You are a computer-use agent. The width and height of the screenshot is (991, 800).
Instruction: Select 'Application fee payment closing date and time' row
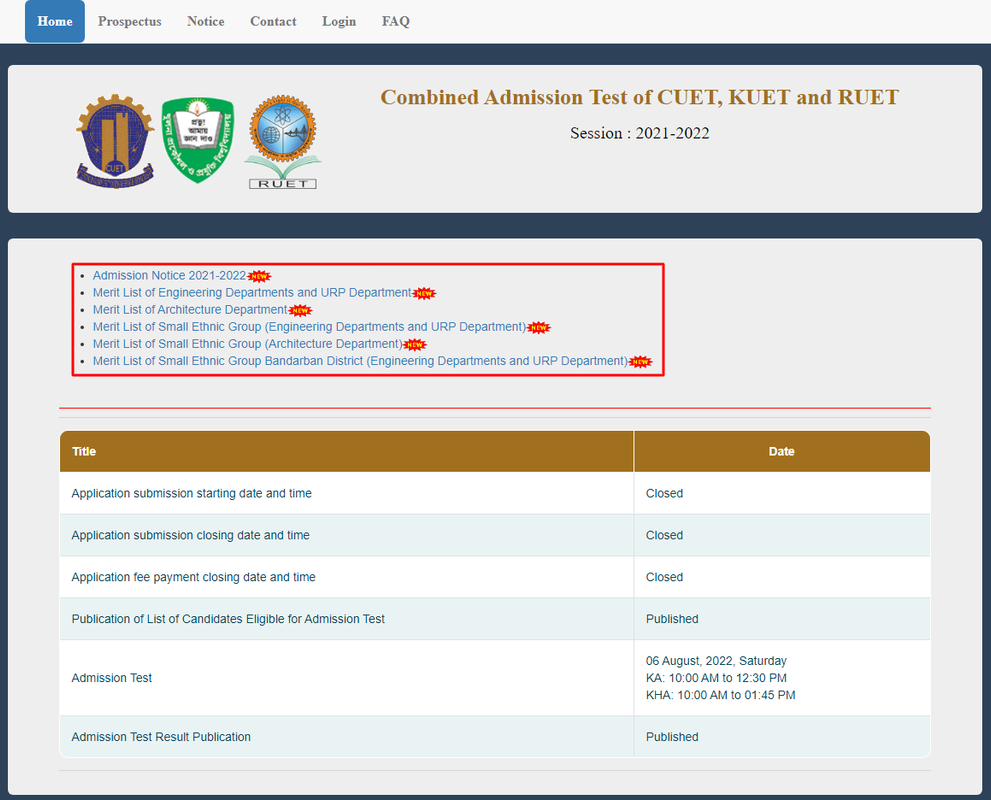(495, 577)
